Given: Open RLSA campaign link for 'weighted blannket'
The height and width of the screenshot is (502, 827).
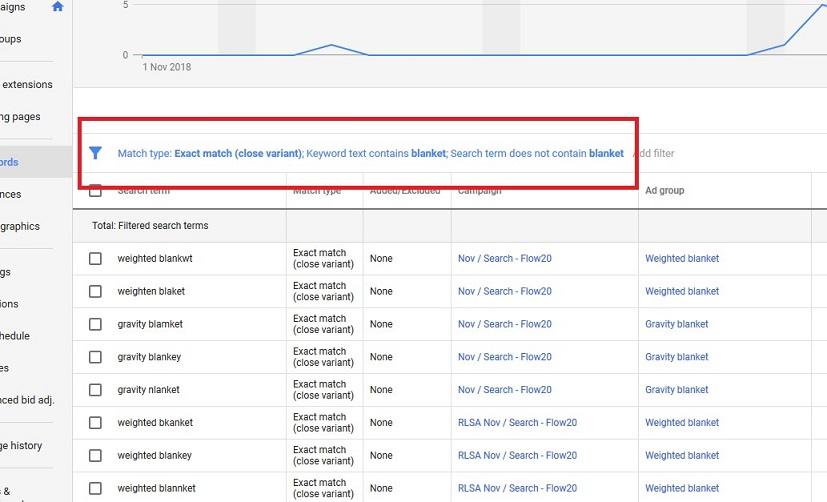Looking at the screenshot, I should (x=517, y=488).
